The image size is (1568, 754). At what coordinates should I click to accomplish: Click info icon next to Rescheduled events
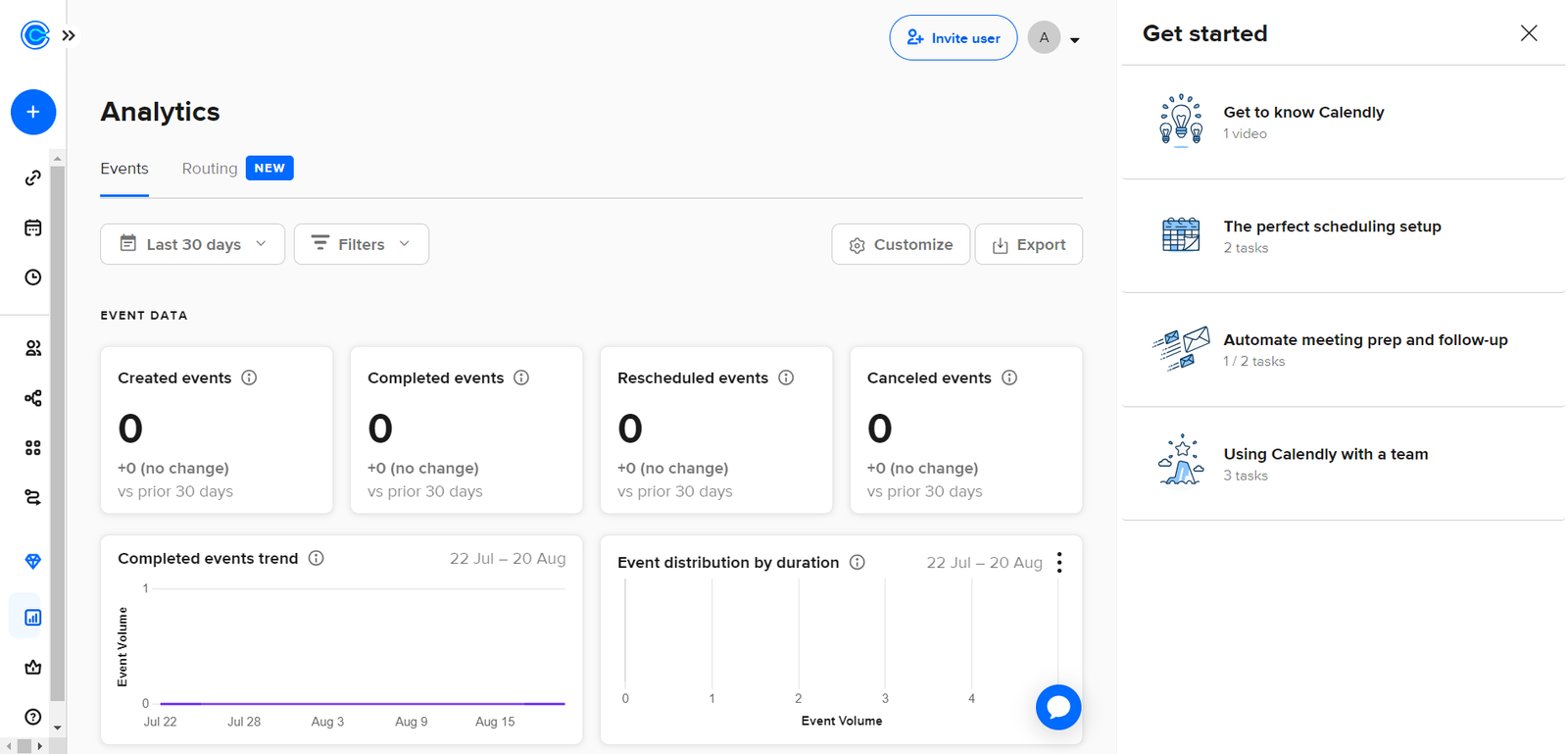pyautogui.click(x=786, y=377)
